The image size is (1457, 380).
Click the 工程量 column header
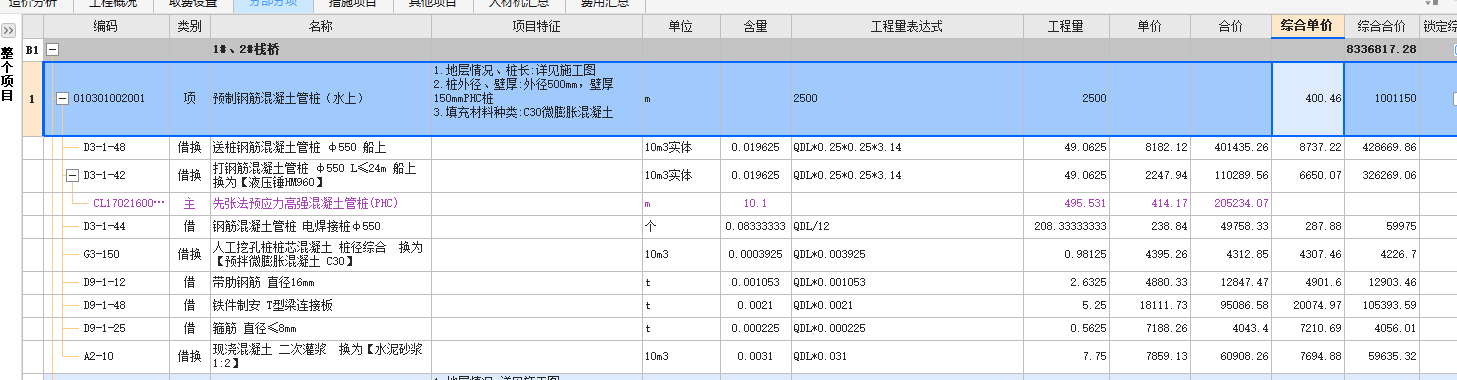coord(1066,27)
